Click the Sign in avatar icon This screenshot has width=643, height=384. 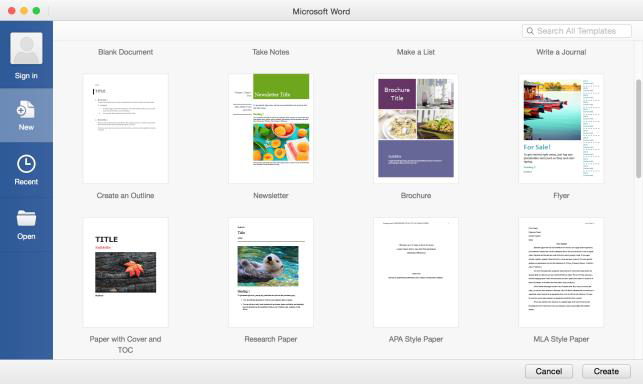pos(26,48)
